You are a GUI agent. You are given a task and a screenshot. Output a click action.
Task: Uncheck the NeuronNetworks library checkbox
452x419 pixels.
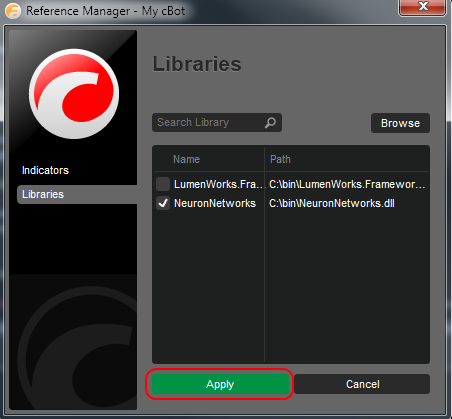(x=163, y=203)
